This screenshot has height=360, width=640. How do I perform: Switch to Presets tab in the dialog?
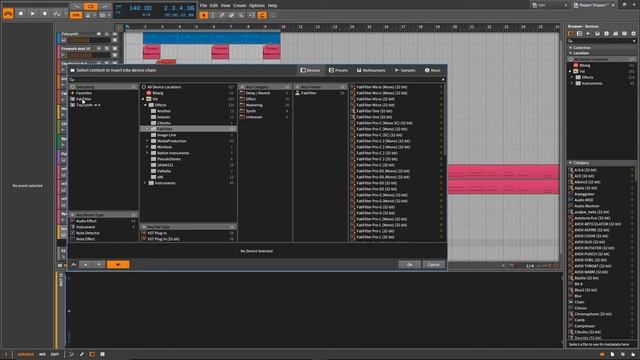pyautogui.click(x=338, y=70)
